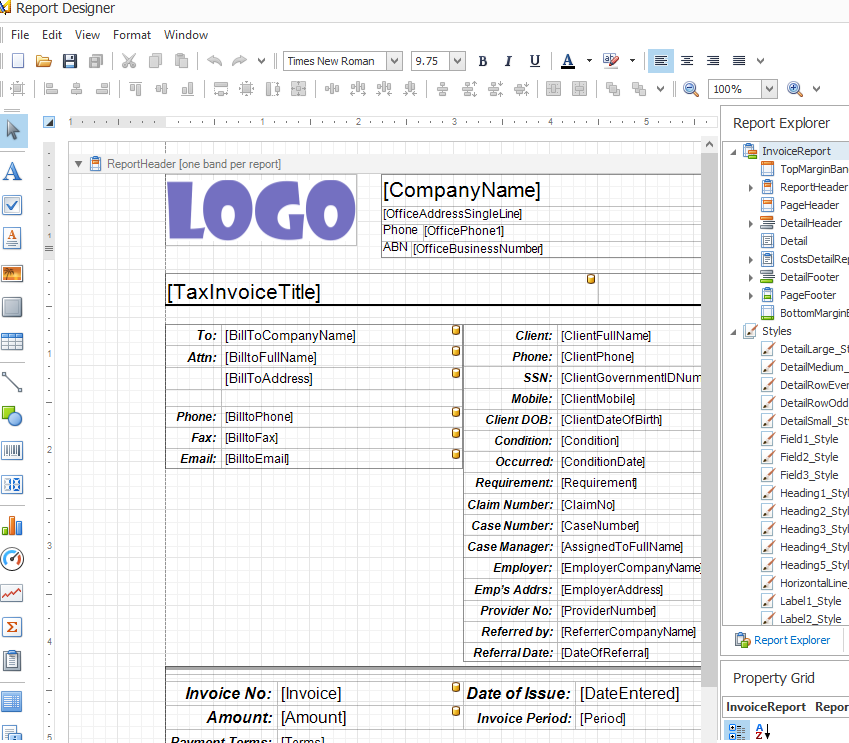Click the Save icon in toolbar
This screenshot has height=743, width=849.
70,61
